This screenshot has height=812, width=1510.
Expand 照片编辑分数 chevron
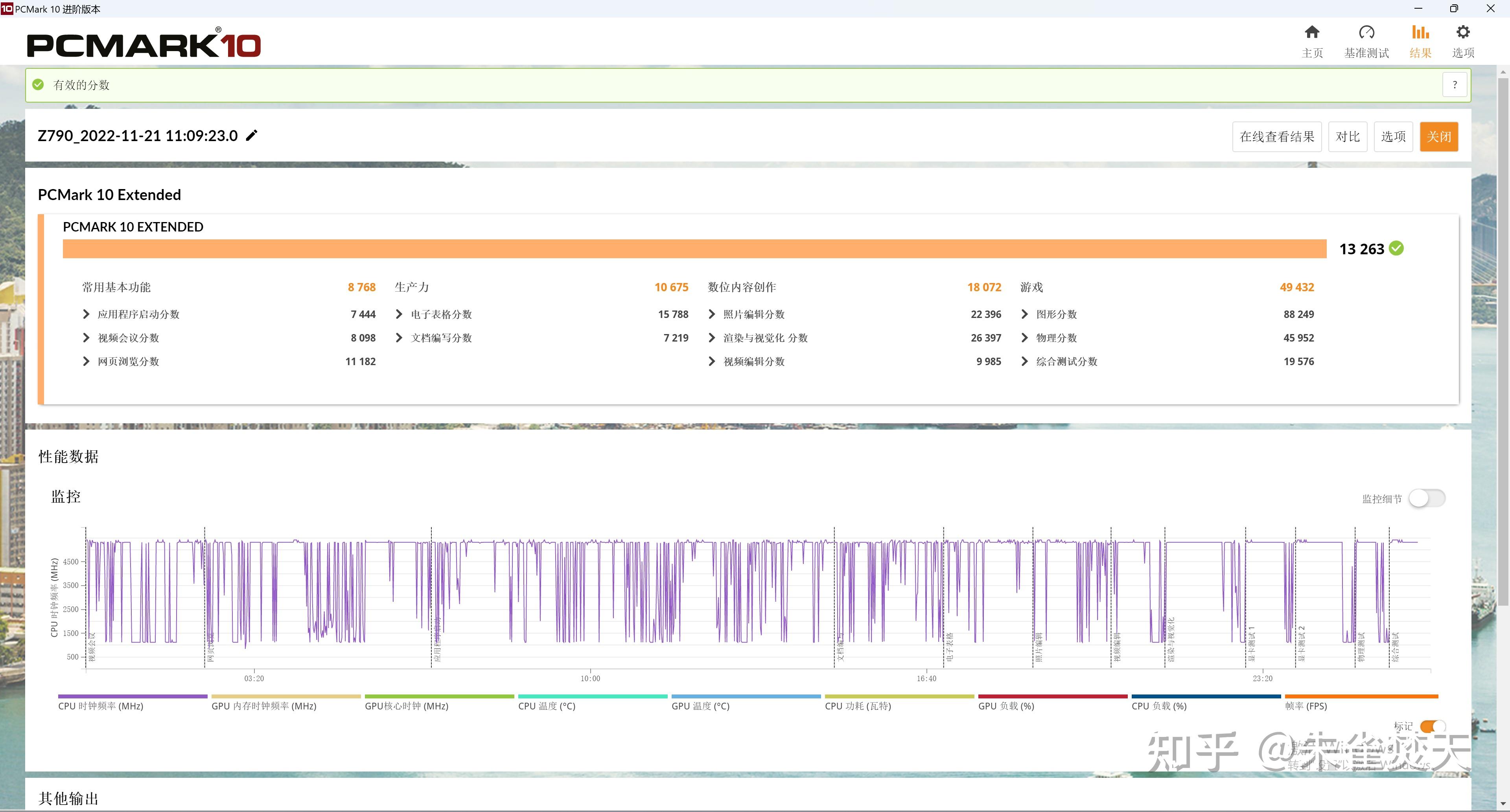pos(712,314)
